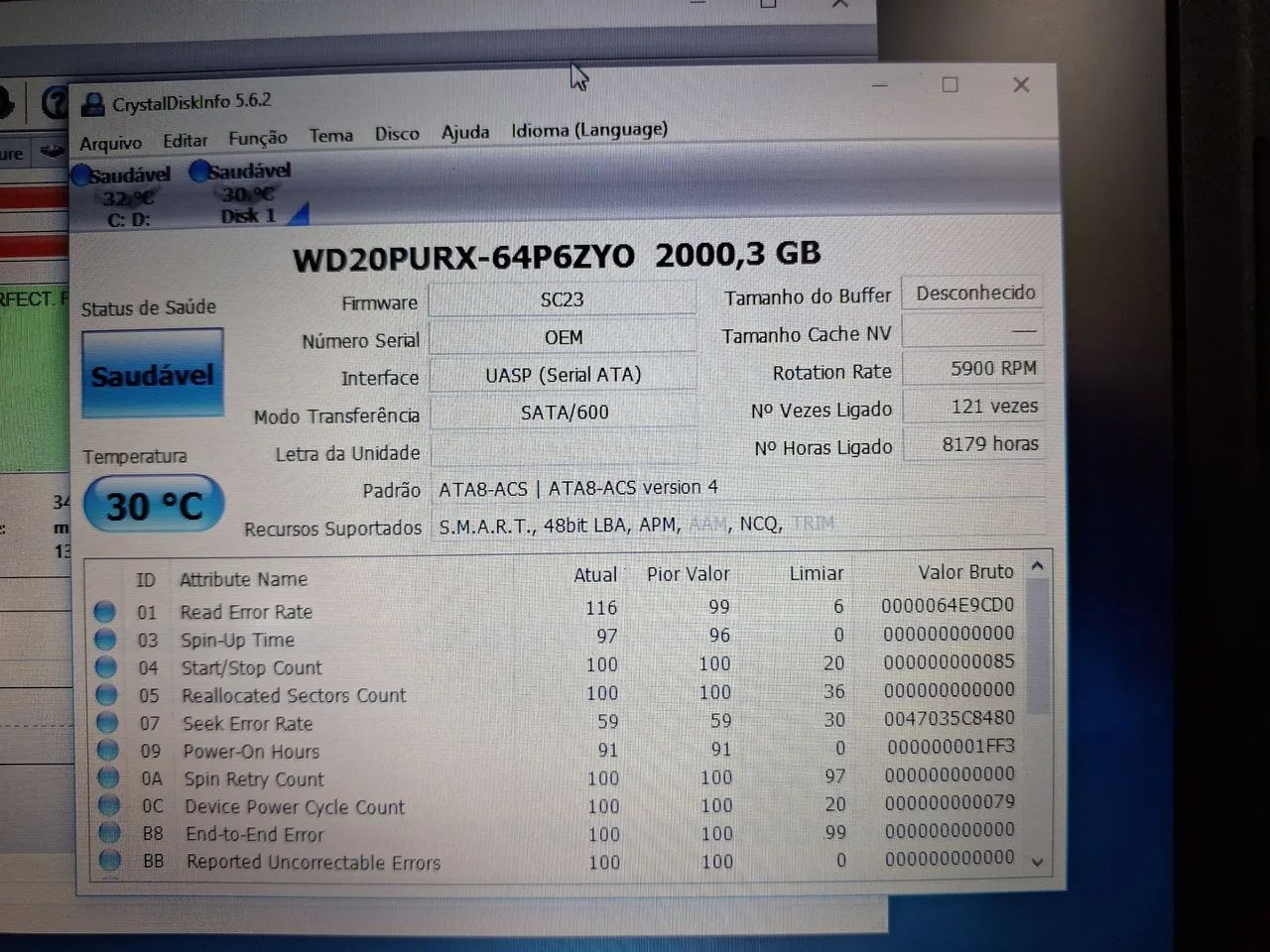Select the Disk 1 tab

248,192
